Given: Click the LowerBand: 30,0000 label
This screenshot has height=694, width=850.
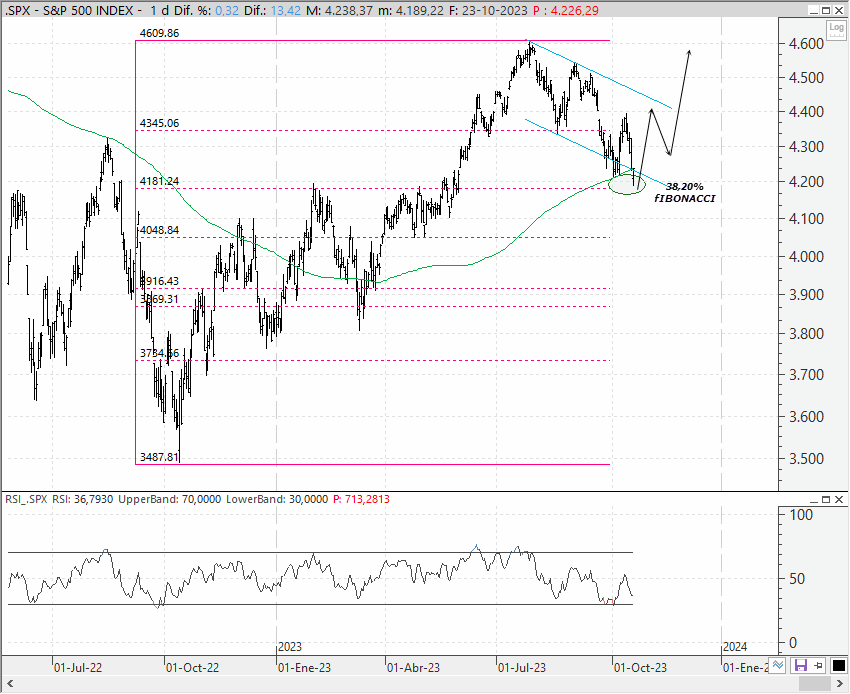Looking at the screenshot, I should click(x=277, y=499).
